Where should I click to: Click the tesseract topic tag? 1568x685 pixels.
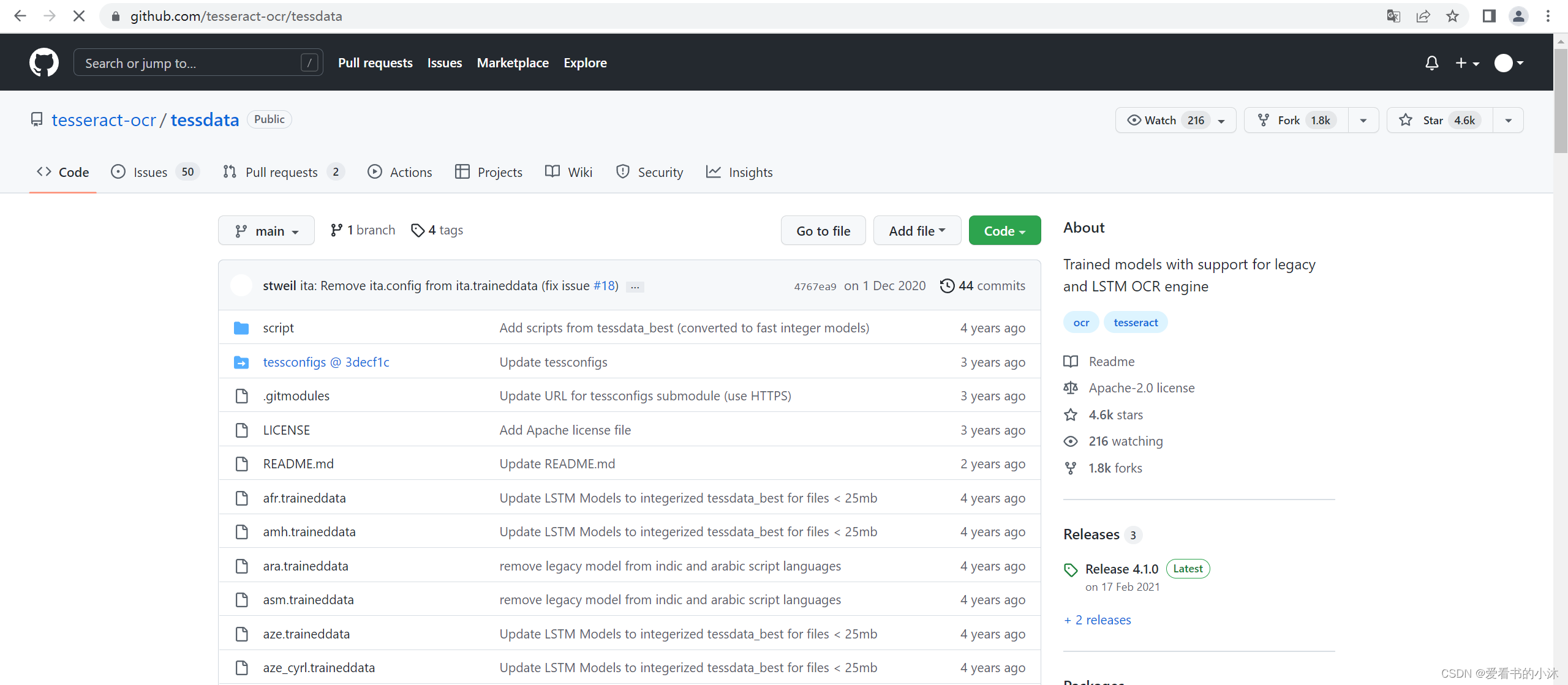[1136, 323]
